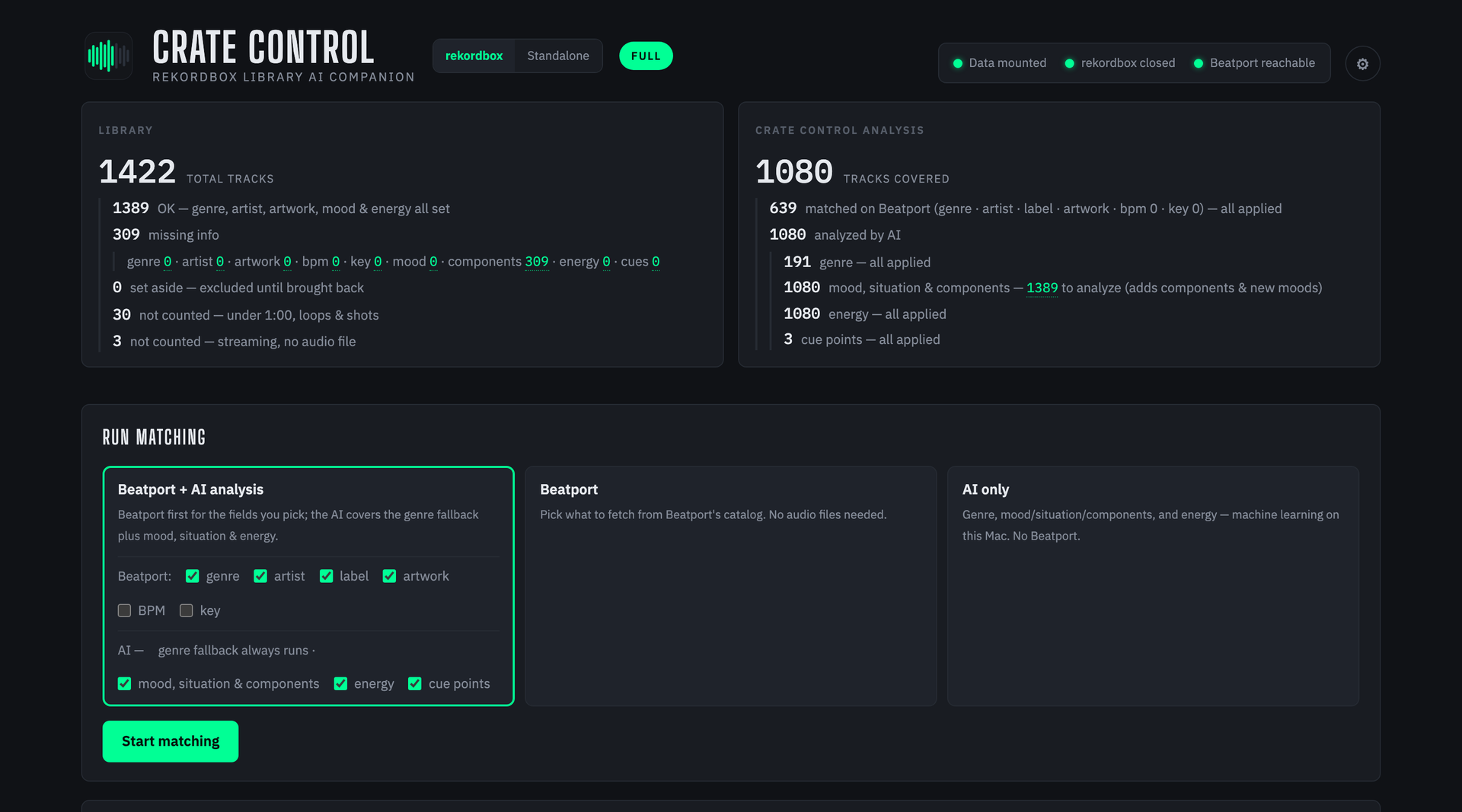This screenshot has height=812, width=1462.
Task: Click the Crate Control waveform logo
Action: coord(108,56)
